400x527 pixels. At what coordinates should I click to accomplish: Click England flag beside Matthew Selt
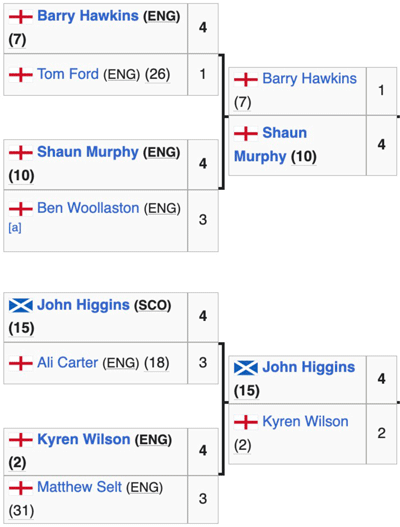click(21, 487)
